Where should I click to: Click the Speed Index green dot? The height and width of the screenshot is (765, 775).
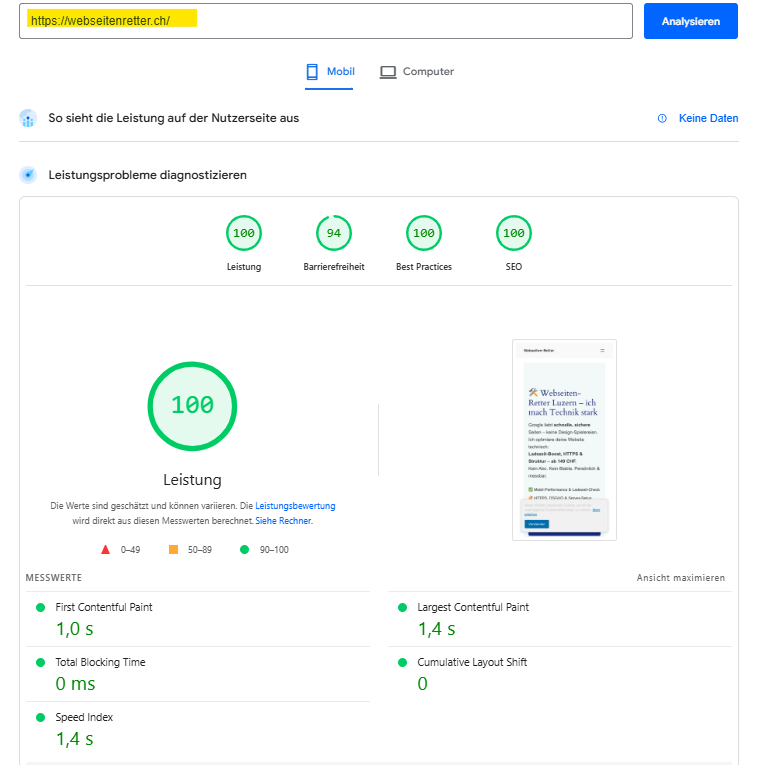pos(41,717)
